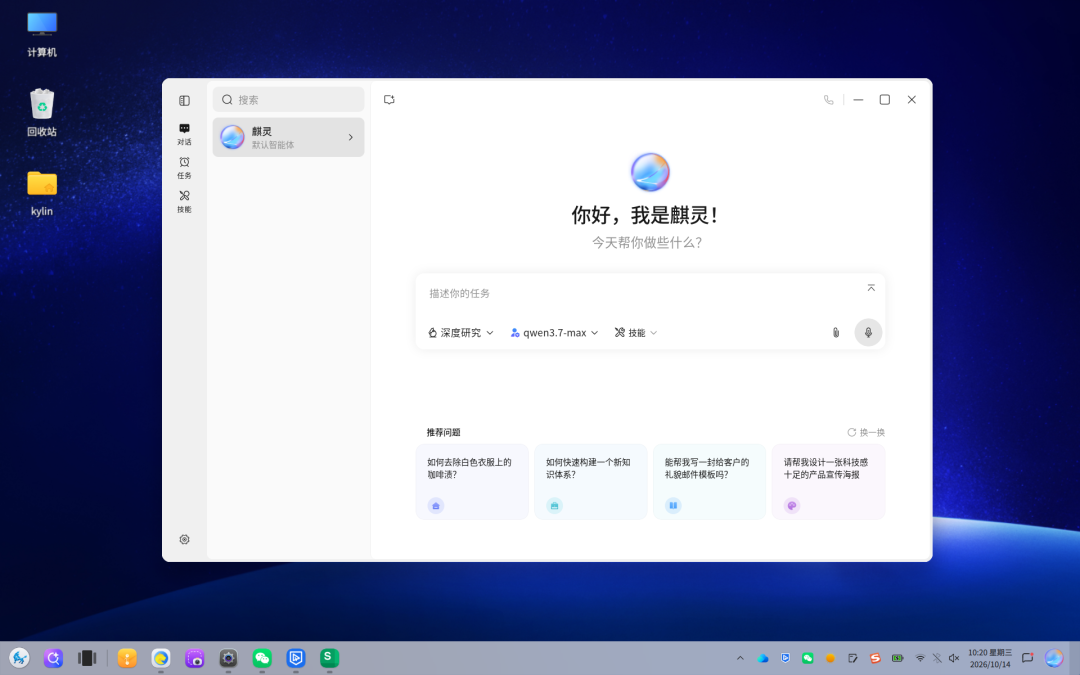The width and height of the screenshot is (1080, 675).
Task: Expand the input box with the top-right arrow icon
Action: point(871,288)
